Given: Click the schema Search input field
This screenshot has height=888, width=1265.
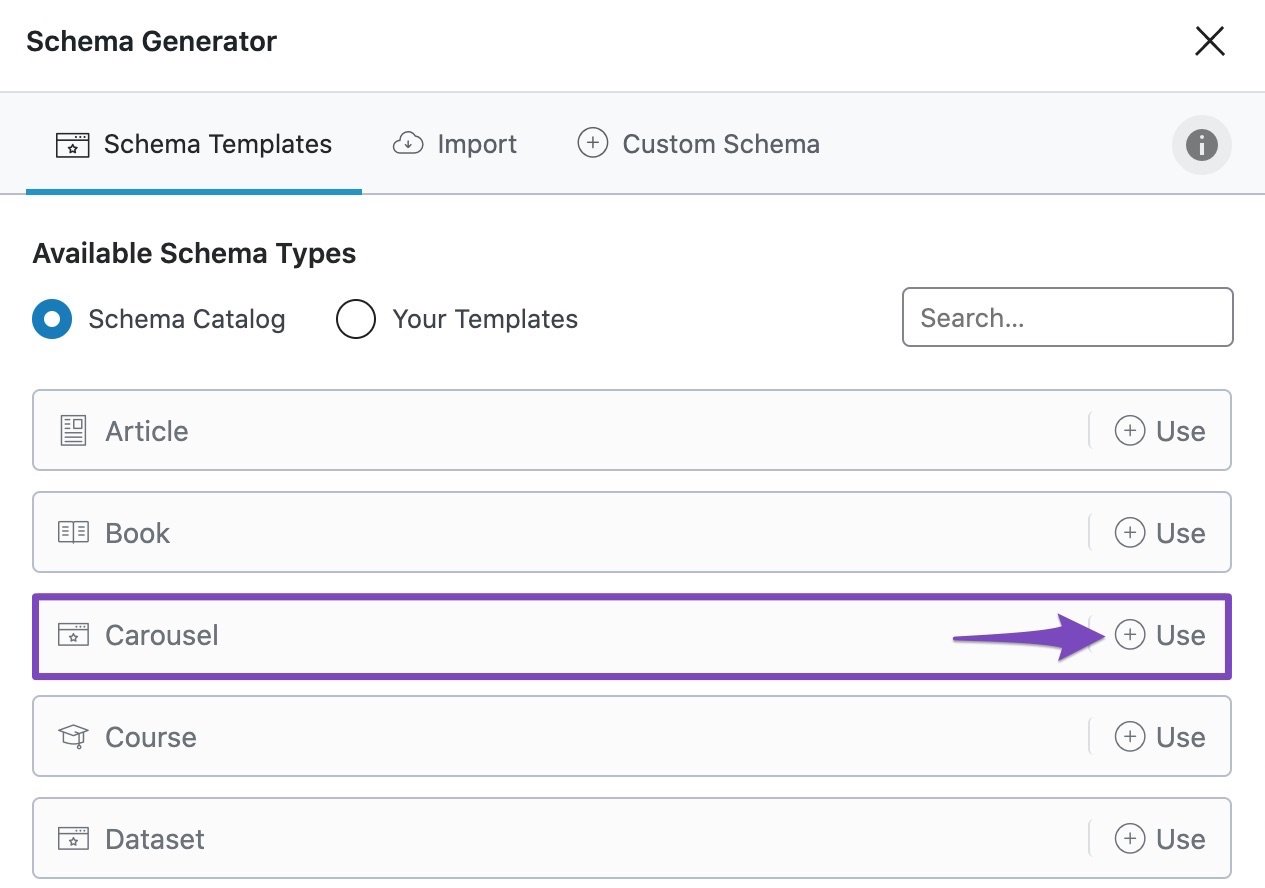Looking at the screenshot, I should 1067,318.
